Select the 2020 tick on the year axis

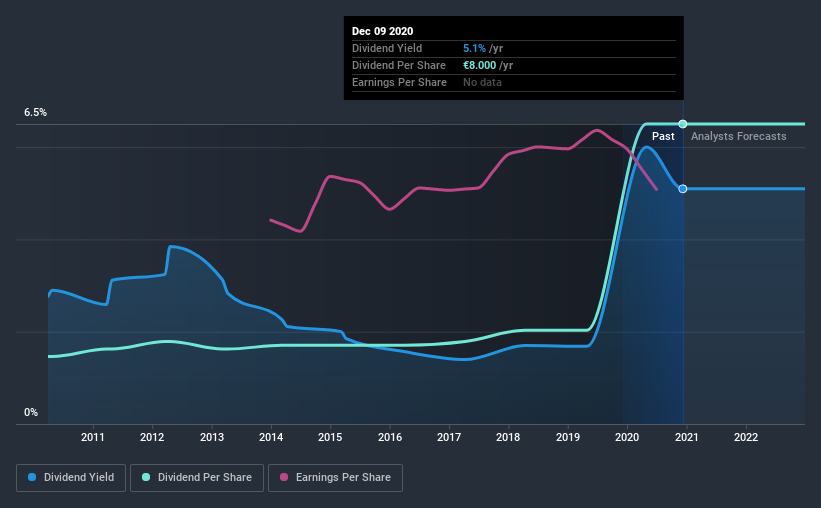click(x=627, y=437)
